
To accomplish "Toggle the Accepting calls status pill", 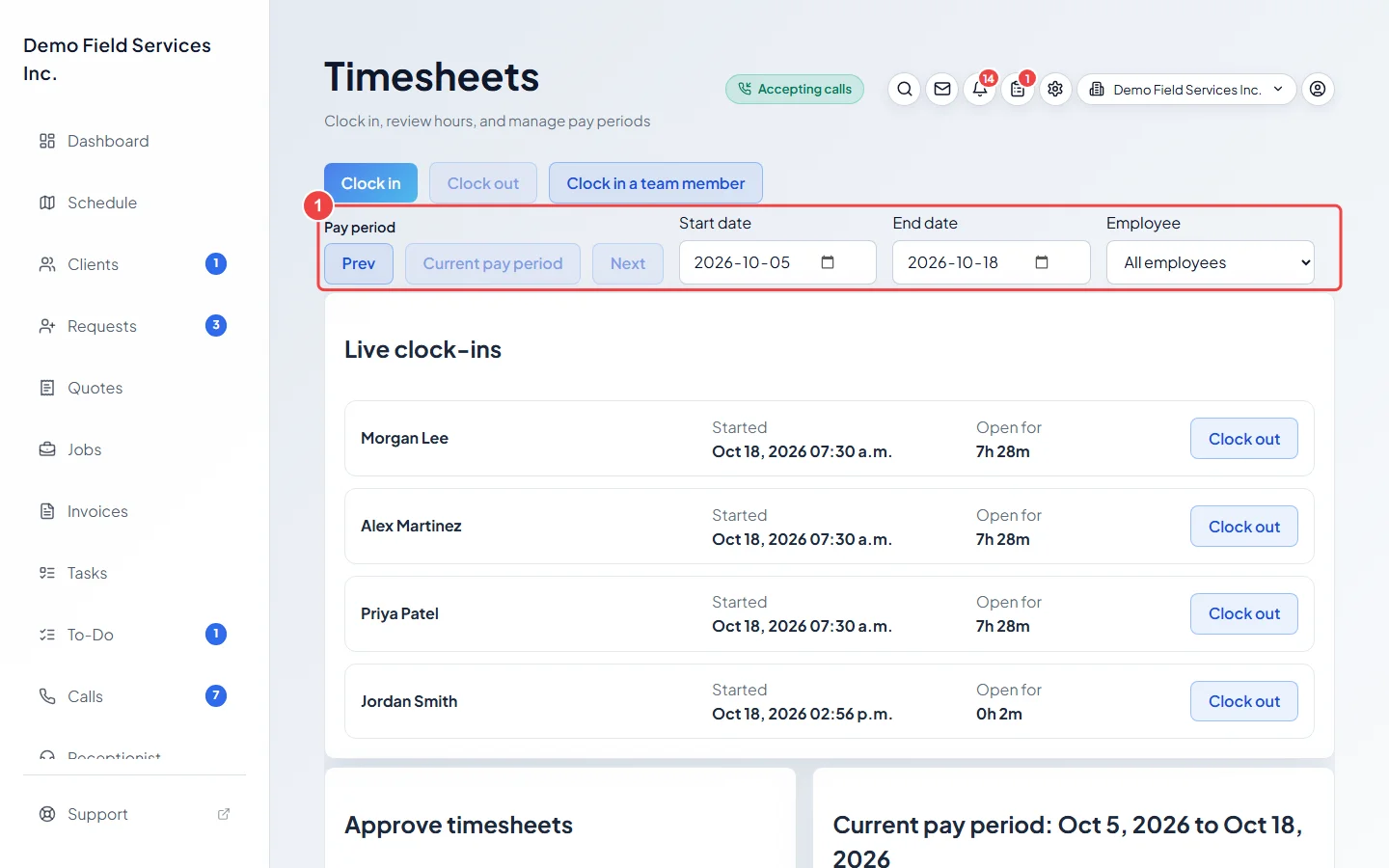I will point(795,89).
